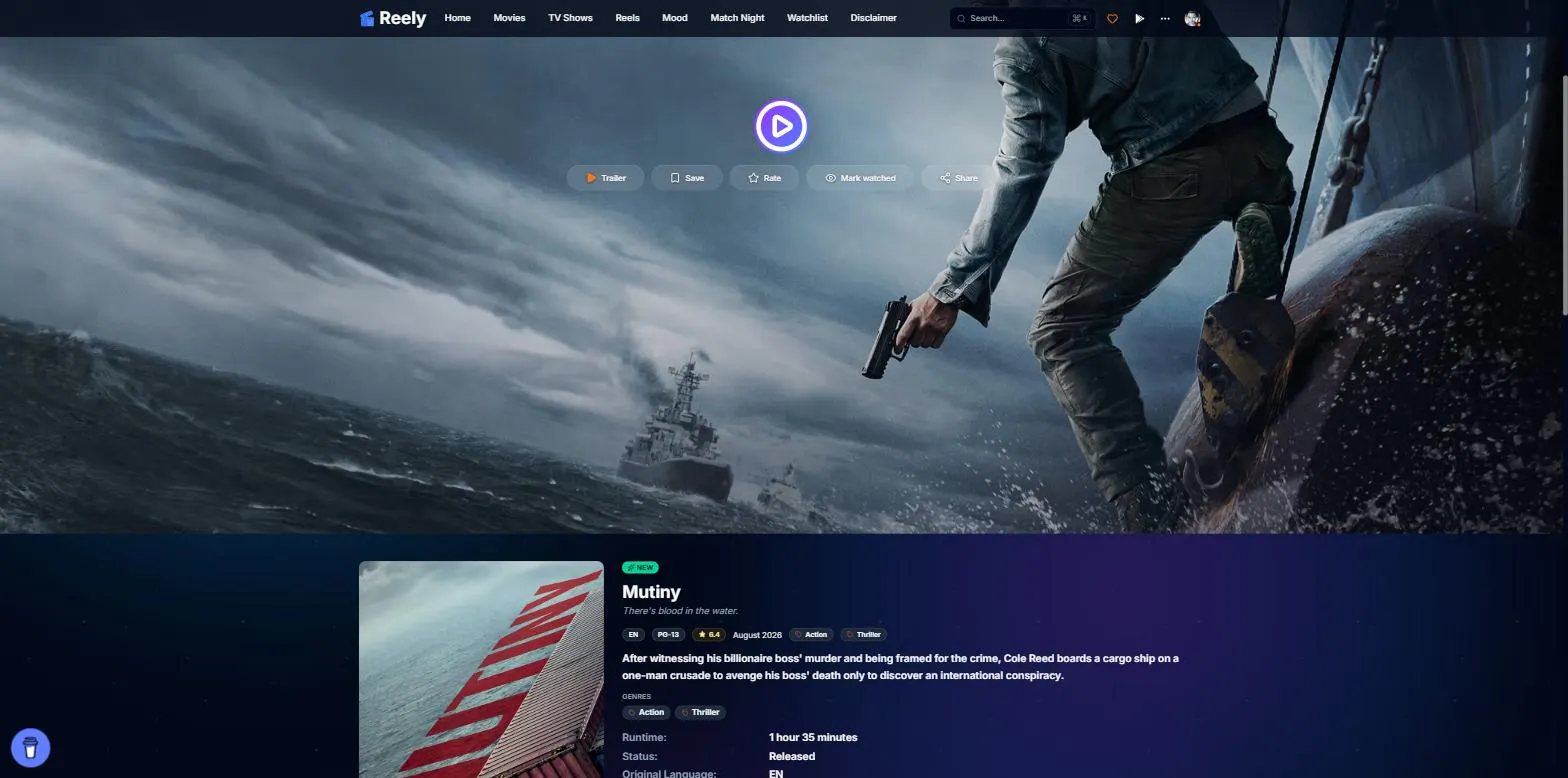Click the August 2026 release date
This screenshot has width=1568, height=778.
pos(757,635)
